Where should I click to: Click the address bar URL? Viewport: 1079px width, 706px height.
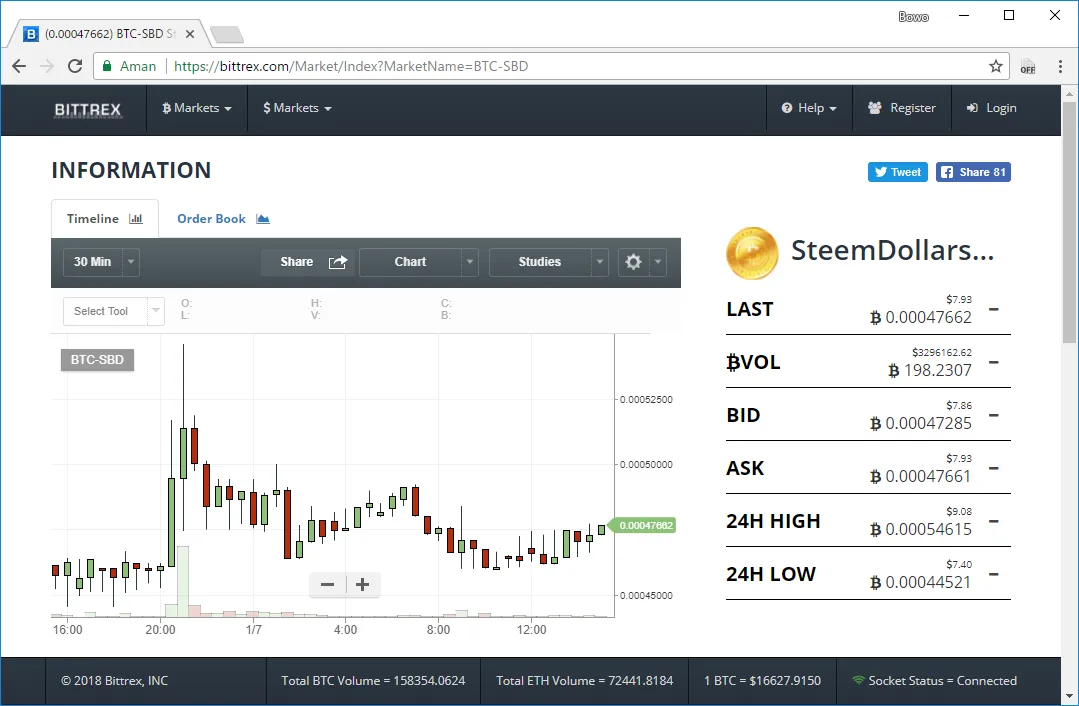click(351, 66)
